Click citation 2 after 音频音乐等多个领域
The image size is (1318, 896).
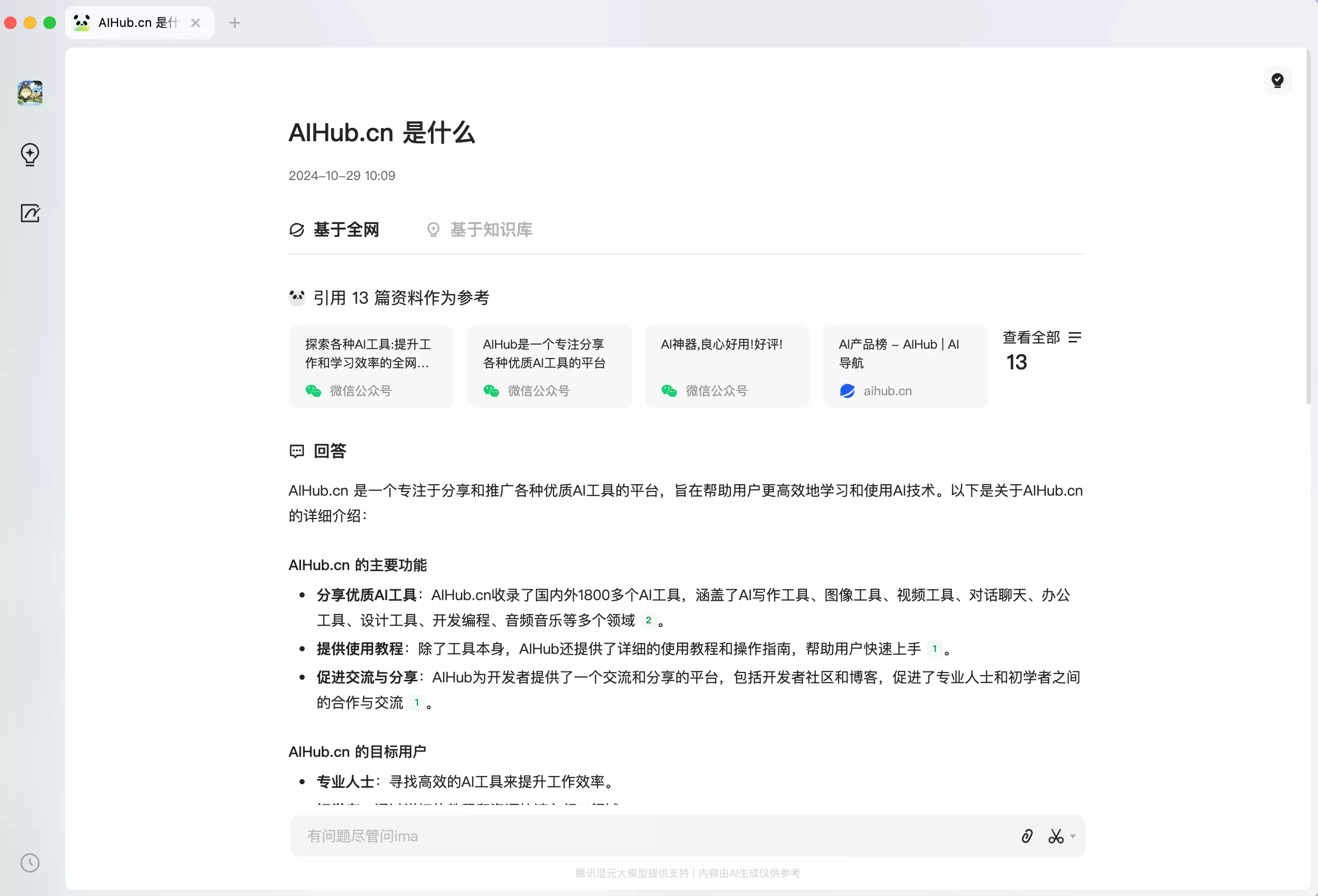(648, 620)
